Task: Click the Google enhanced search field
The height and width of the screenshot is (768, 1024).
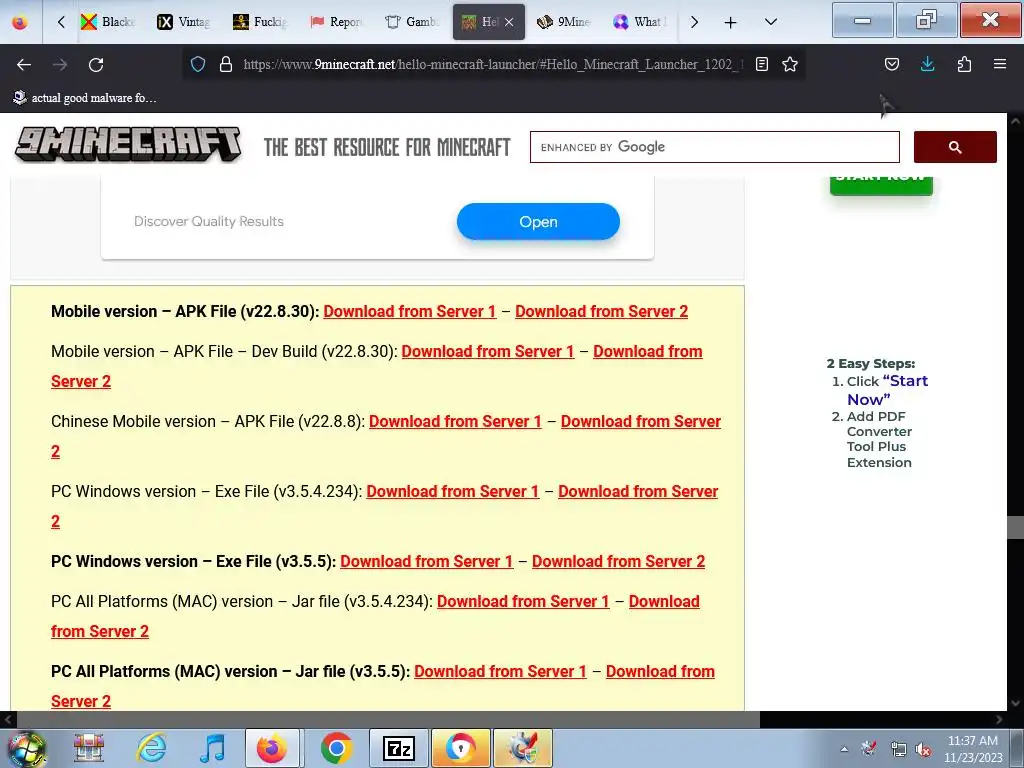Action: point(714,147)
